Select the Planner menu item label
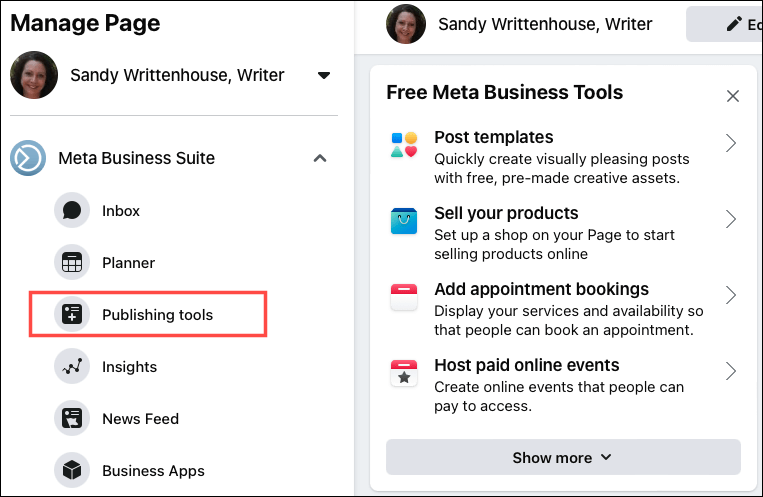The height and width of the screenshot is (497, 763). point(128,263)
